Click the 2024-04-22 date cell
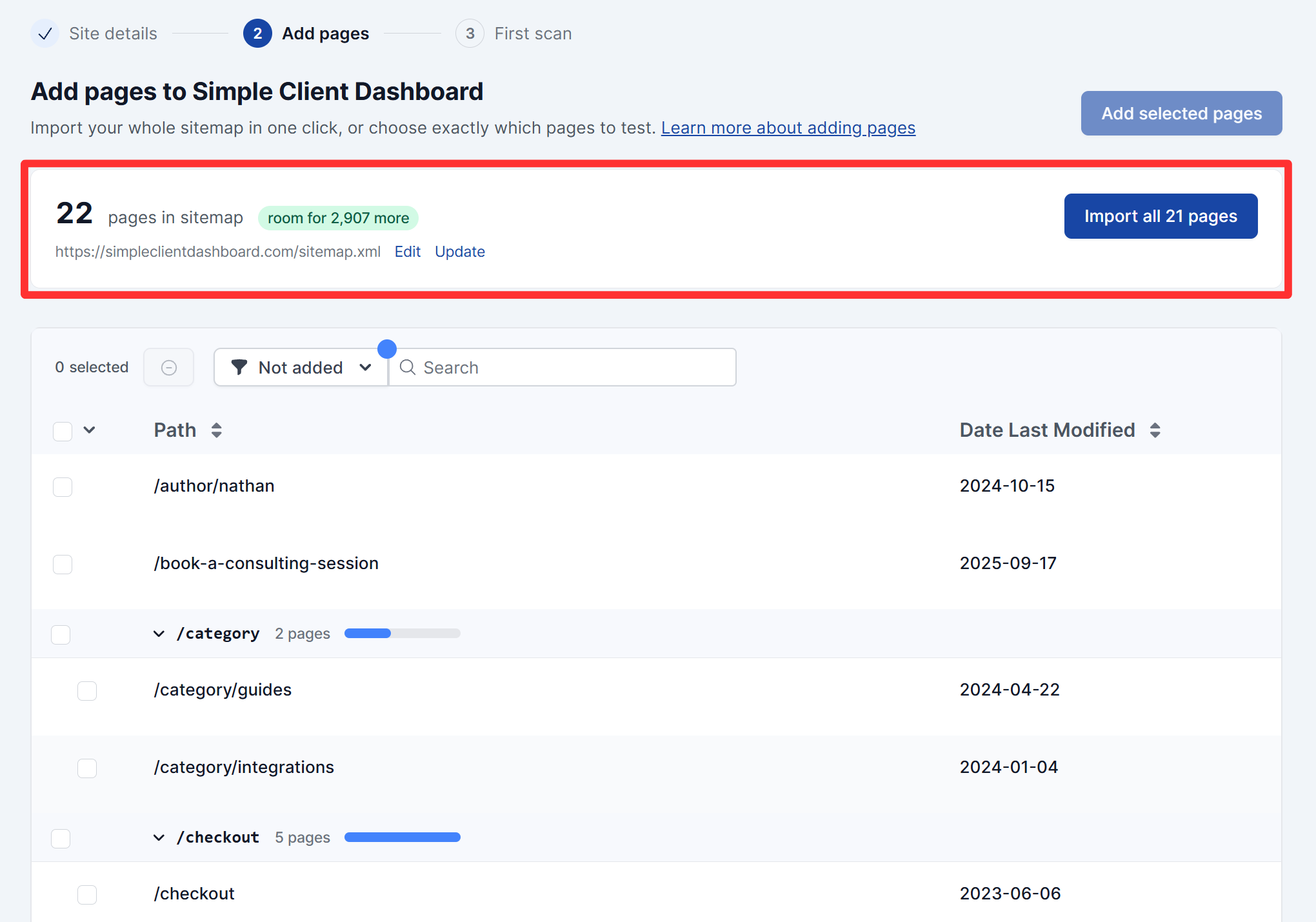This screenshot has width=1316, height=922. (1010, 690)
